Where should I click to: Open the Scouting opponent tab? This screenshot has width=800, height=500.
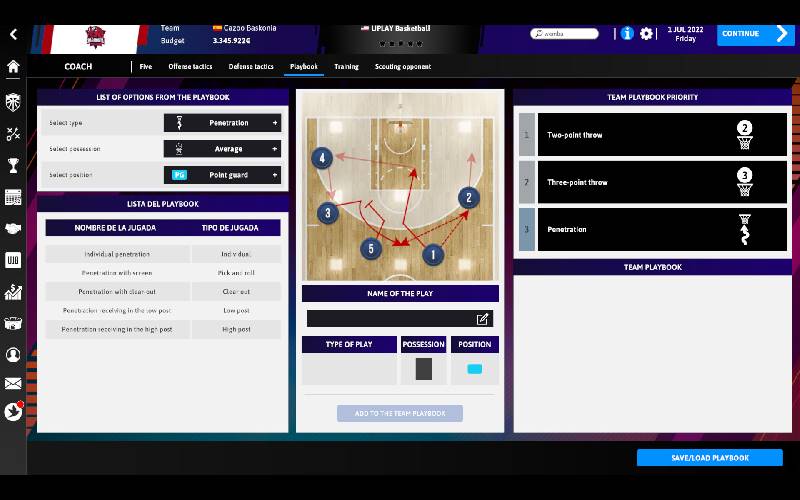pyautogui.click(x=403, y=67)
